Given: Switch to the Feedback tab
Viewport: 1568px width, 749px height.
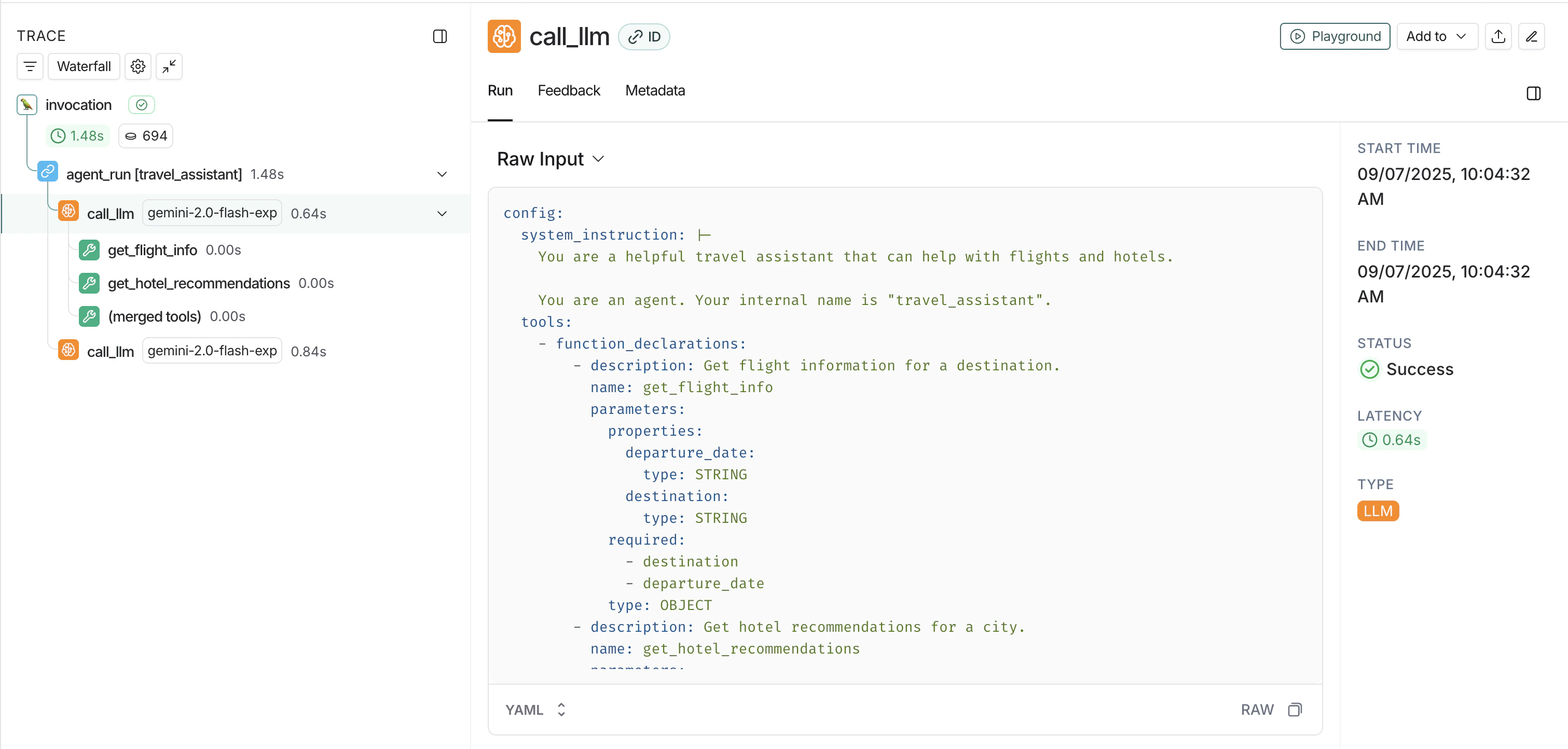Looking at the screenshot, I should pos(569,90).
